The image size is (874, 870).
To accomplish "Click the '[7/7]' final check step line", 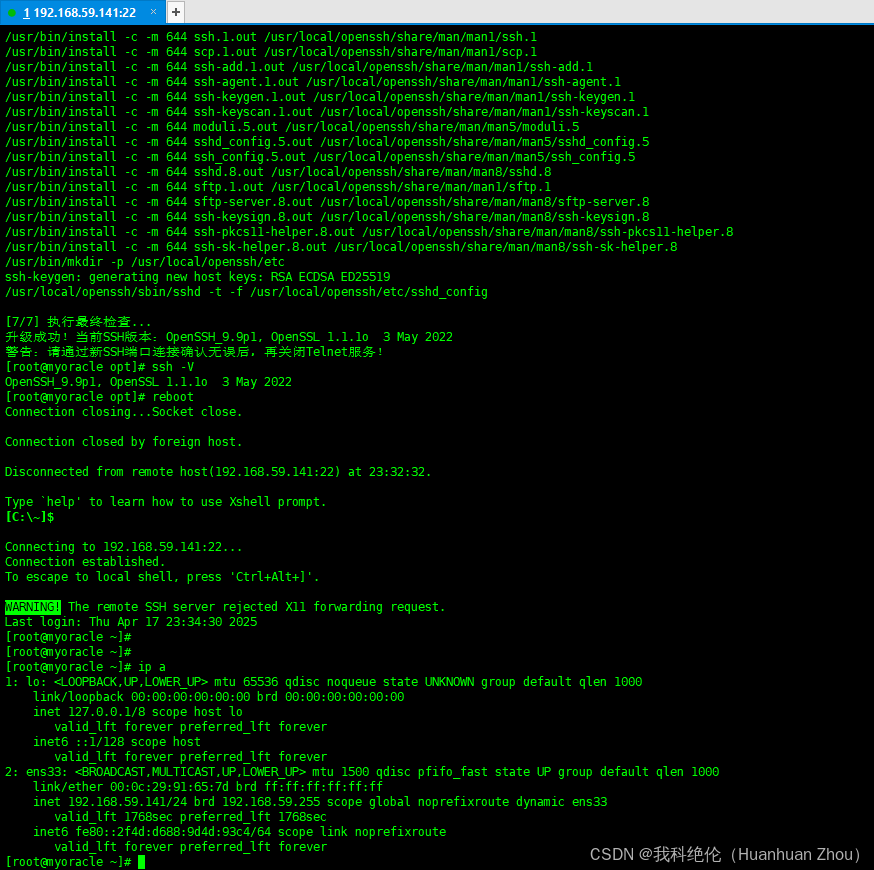I will coord(78,322).
